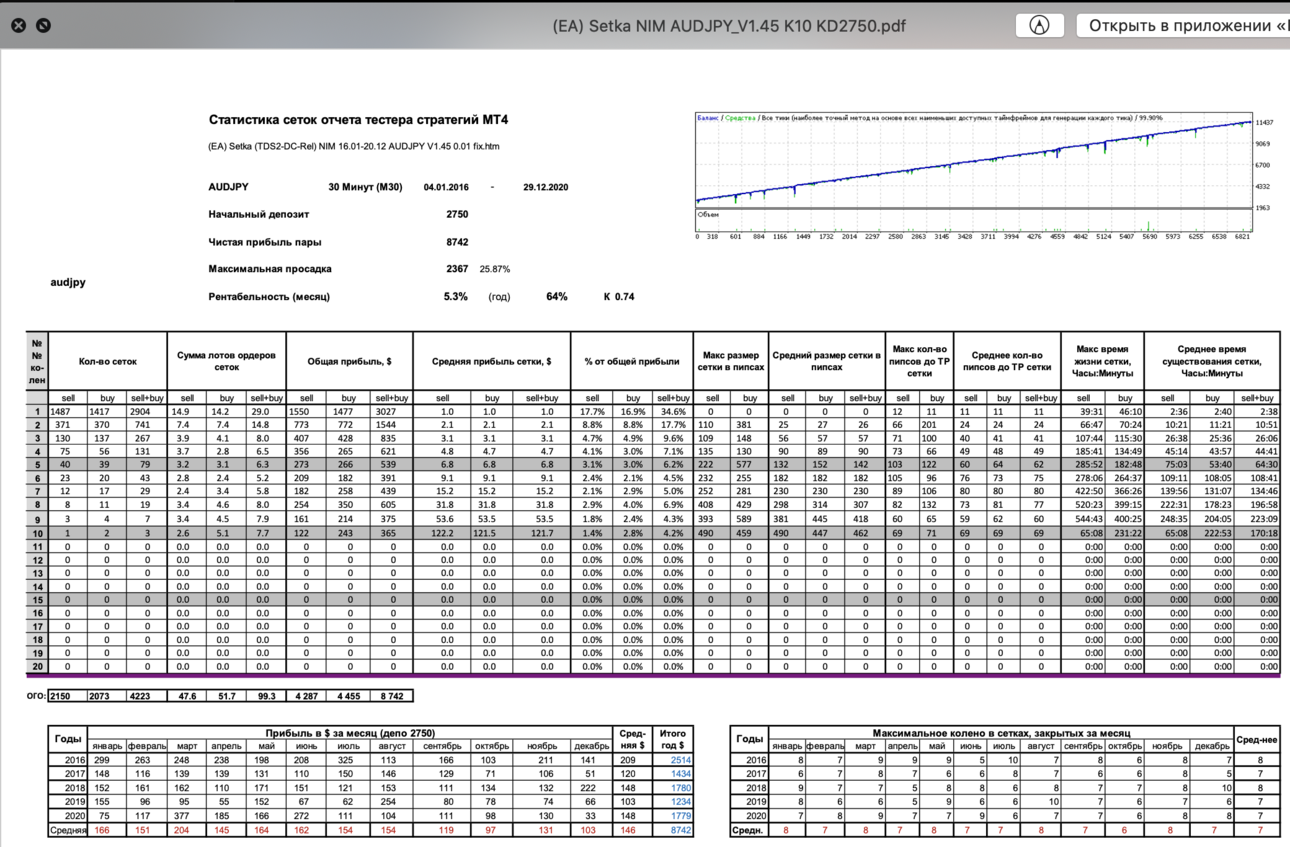Screen dimensions: 1290x847
Task: Click 'Среднее время существования сетки' header
Action: tap(1212, 361)
